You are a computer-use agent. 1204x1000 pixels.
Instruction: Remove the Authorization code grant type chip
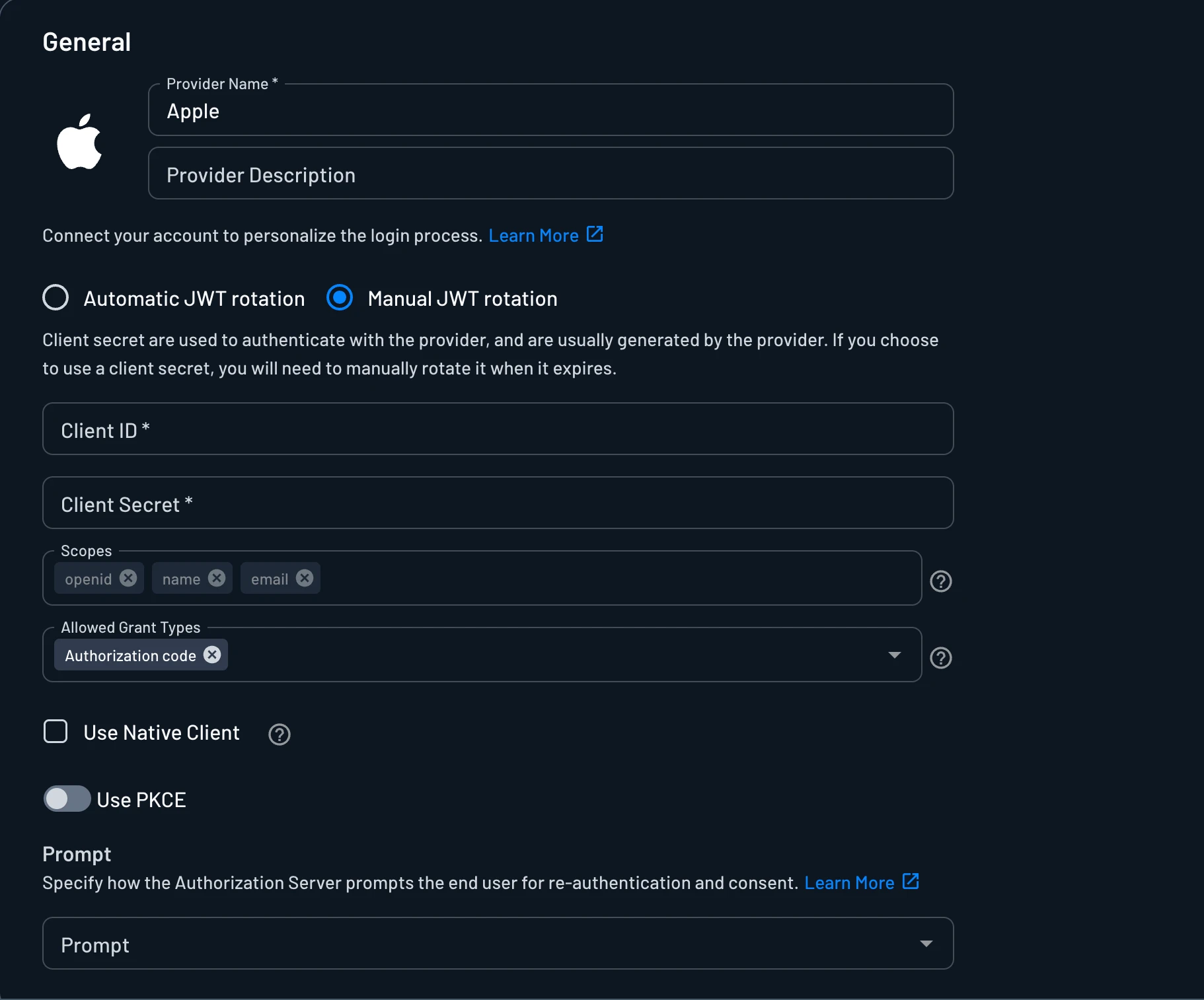(212, 655)
